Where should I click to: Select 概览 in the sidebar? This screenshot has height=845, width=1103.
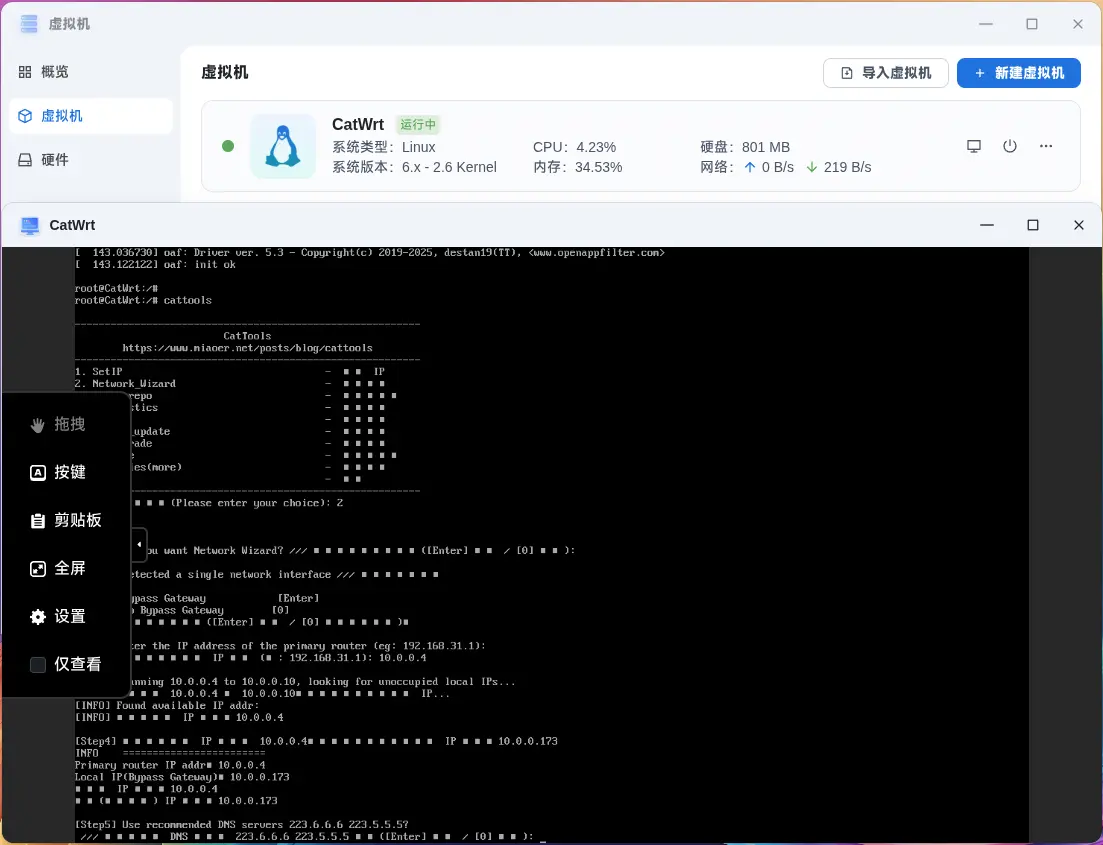pos(55,72)
